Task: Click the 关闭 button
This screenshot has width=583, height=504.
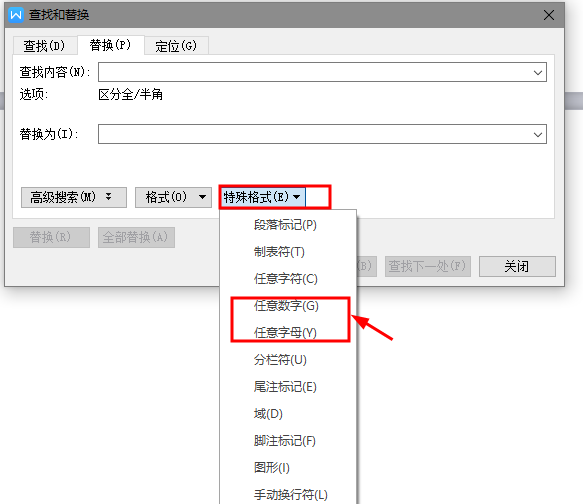Action: coord(517,266)
